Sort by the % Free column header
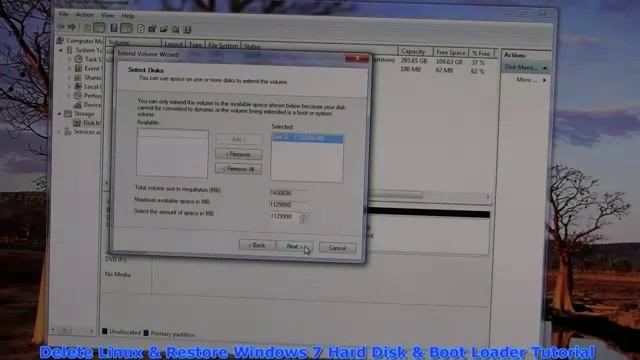 [481, 53]
